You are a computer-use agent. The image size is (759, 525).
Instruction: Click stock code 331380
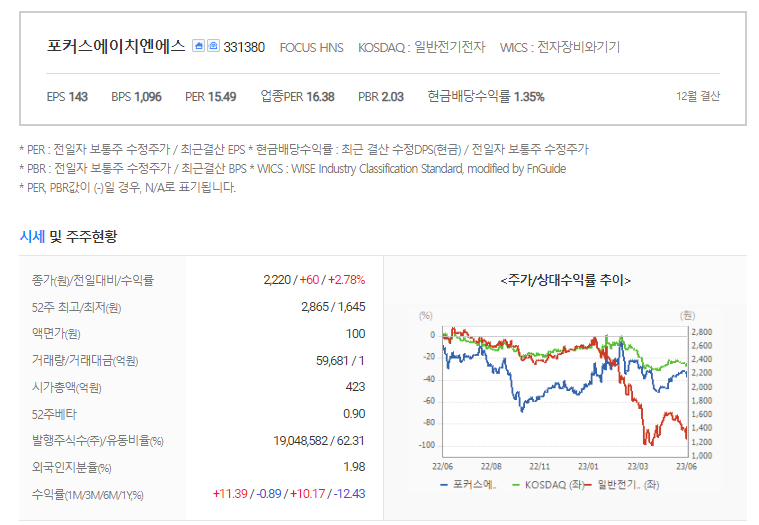(244, 47)
